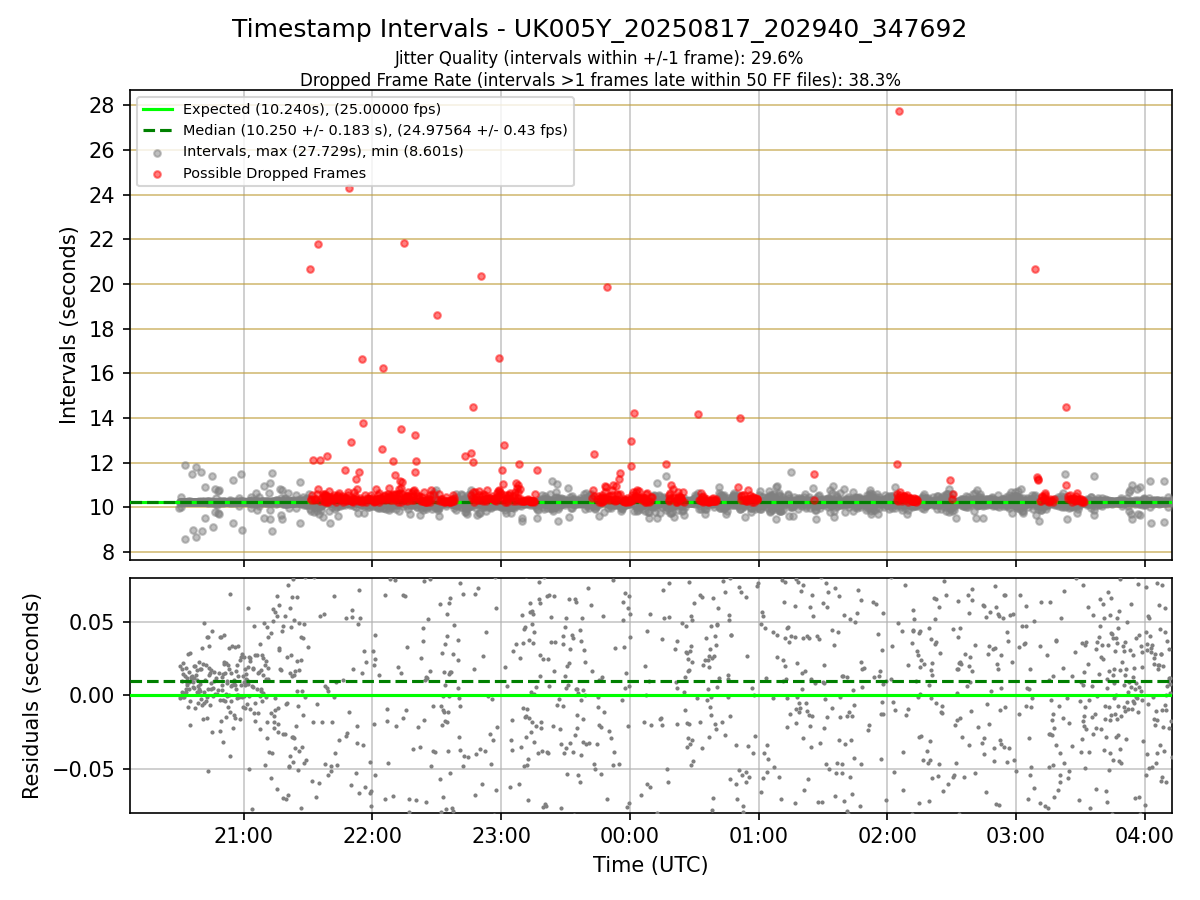Viewport: 1200px width, 900px height.
Task: Click the 'Intervals, max (27.729s)' legend entry
Action: tap(323, 151)
